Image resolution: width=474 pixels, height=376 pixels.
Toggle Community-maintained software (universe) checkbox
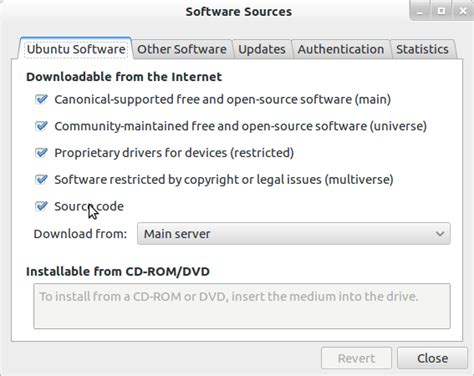pyautogui.click(x=41, y=126)
